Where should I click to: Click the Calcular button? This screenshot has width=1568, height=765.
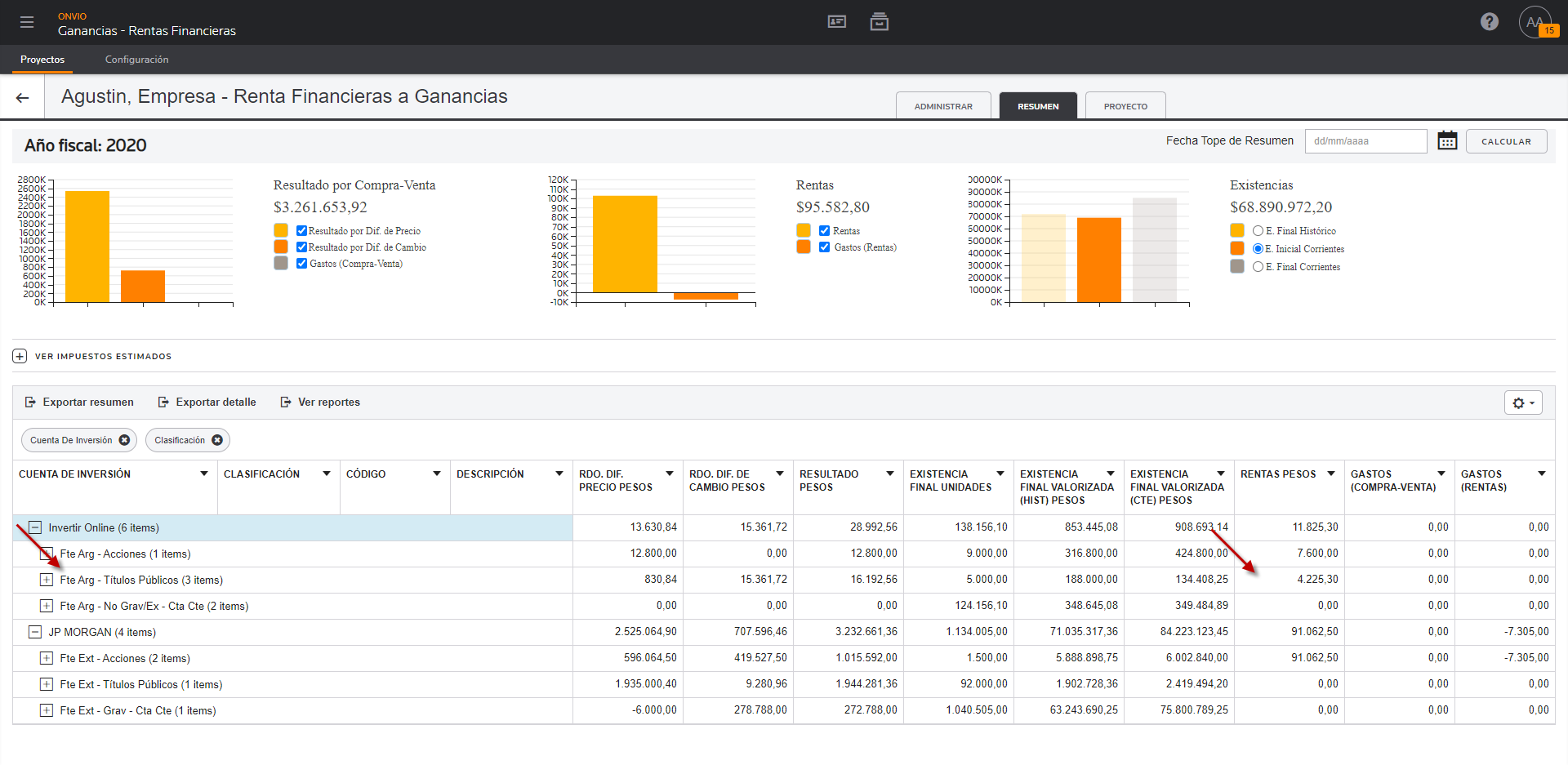[x=1506, y=141]
